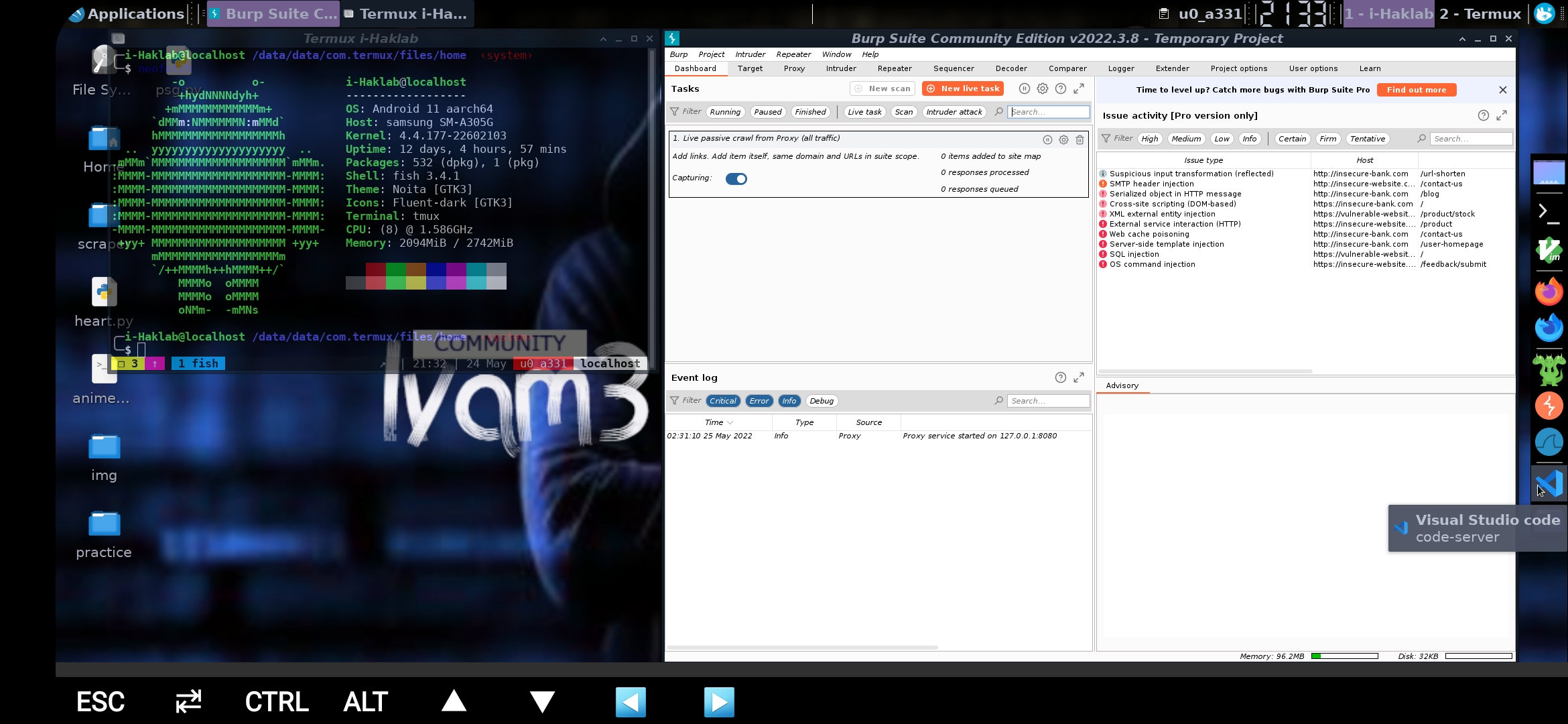Launch Wireshark from the dock
The width and height of the screenshot is (1568, 724).
tap(1549, 442)
